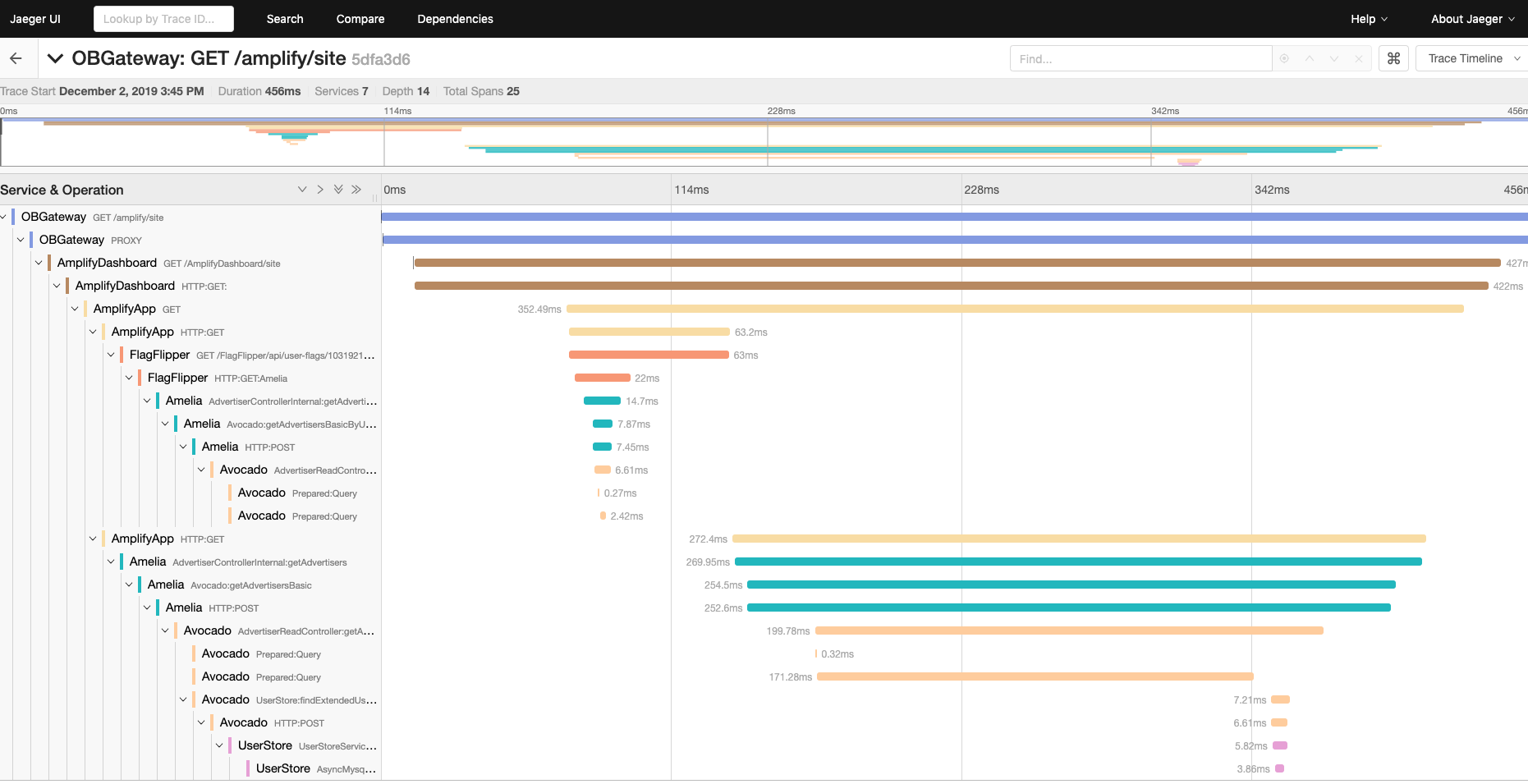
Task: Click the 199.78ms Avocado span bar
Action: point(1069,630)
